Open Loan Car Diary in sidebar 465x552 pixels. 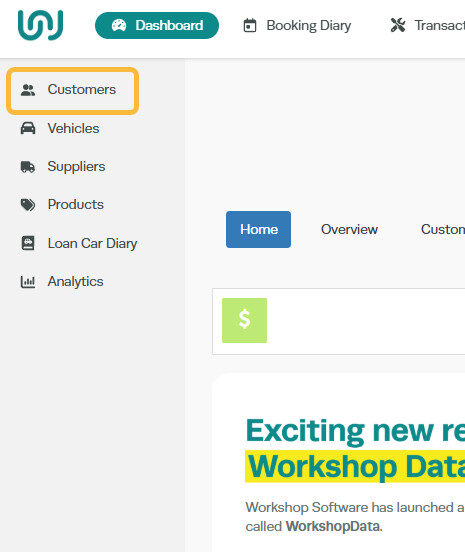93,243
